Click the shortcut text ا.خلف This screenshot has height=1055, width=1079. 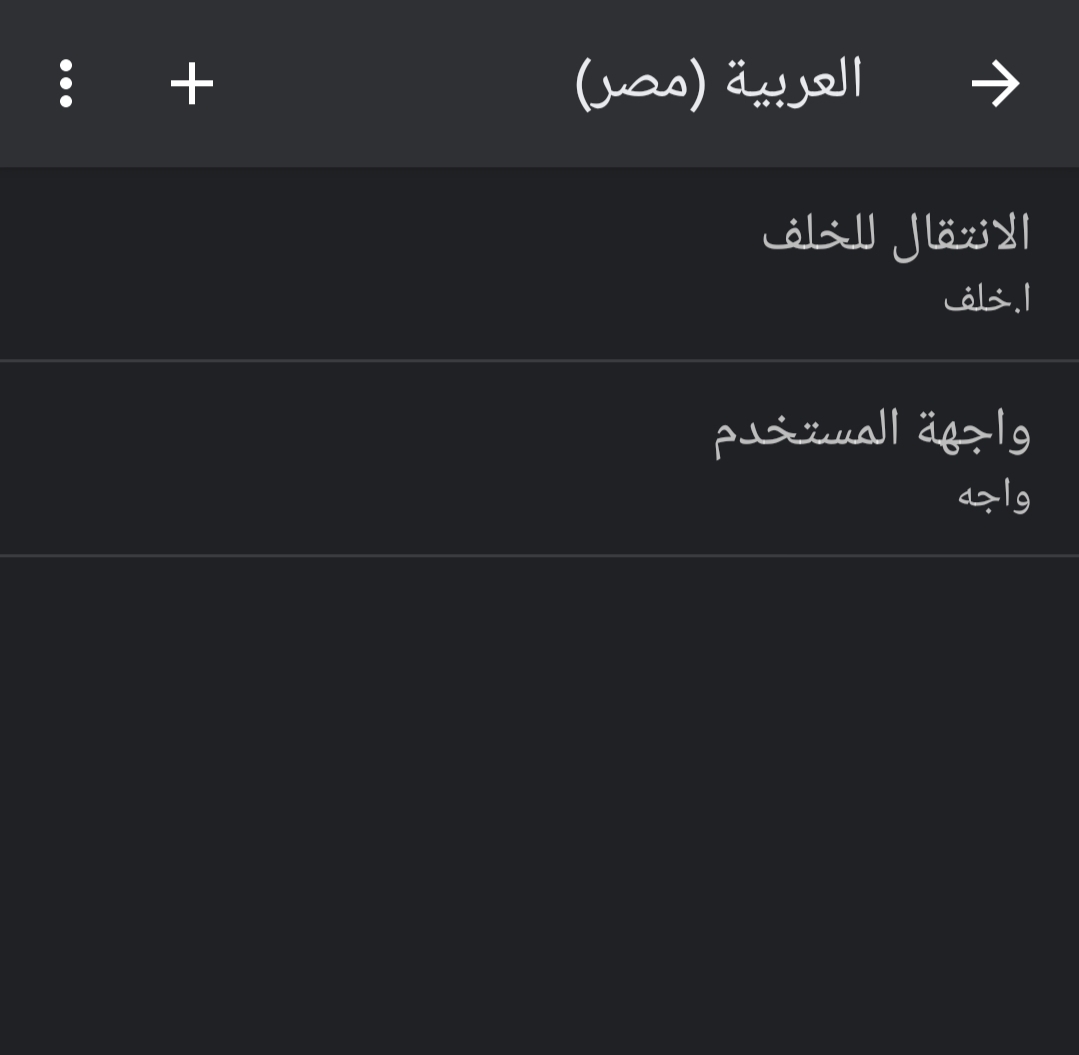pos(987,299)
